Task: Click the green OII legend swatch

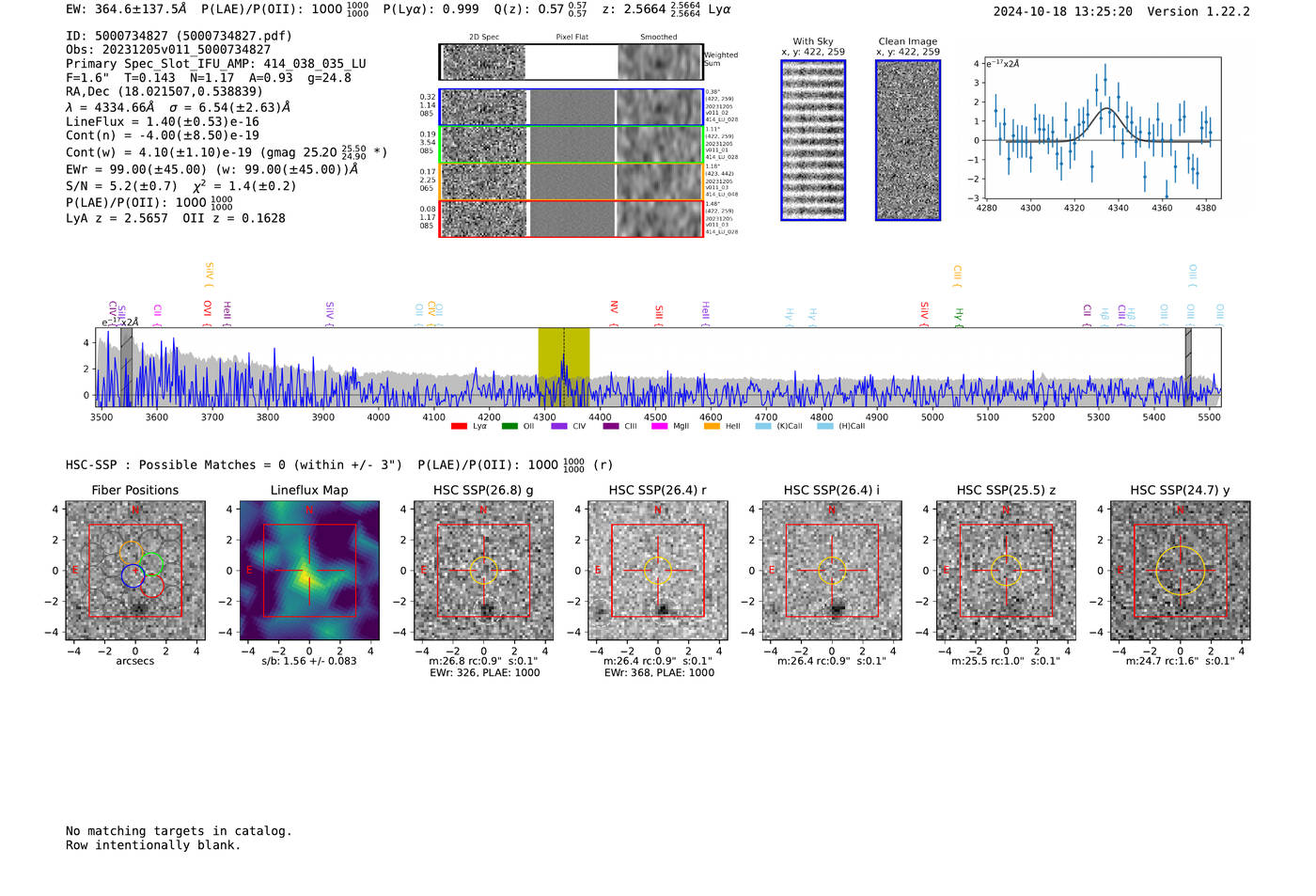Action: (509, 427)
